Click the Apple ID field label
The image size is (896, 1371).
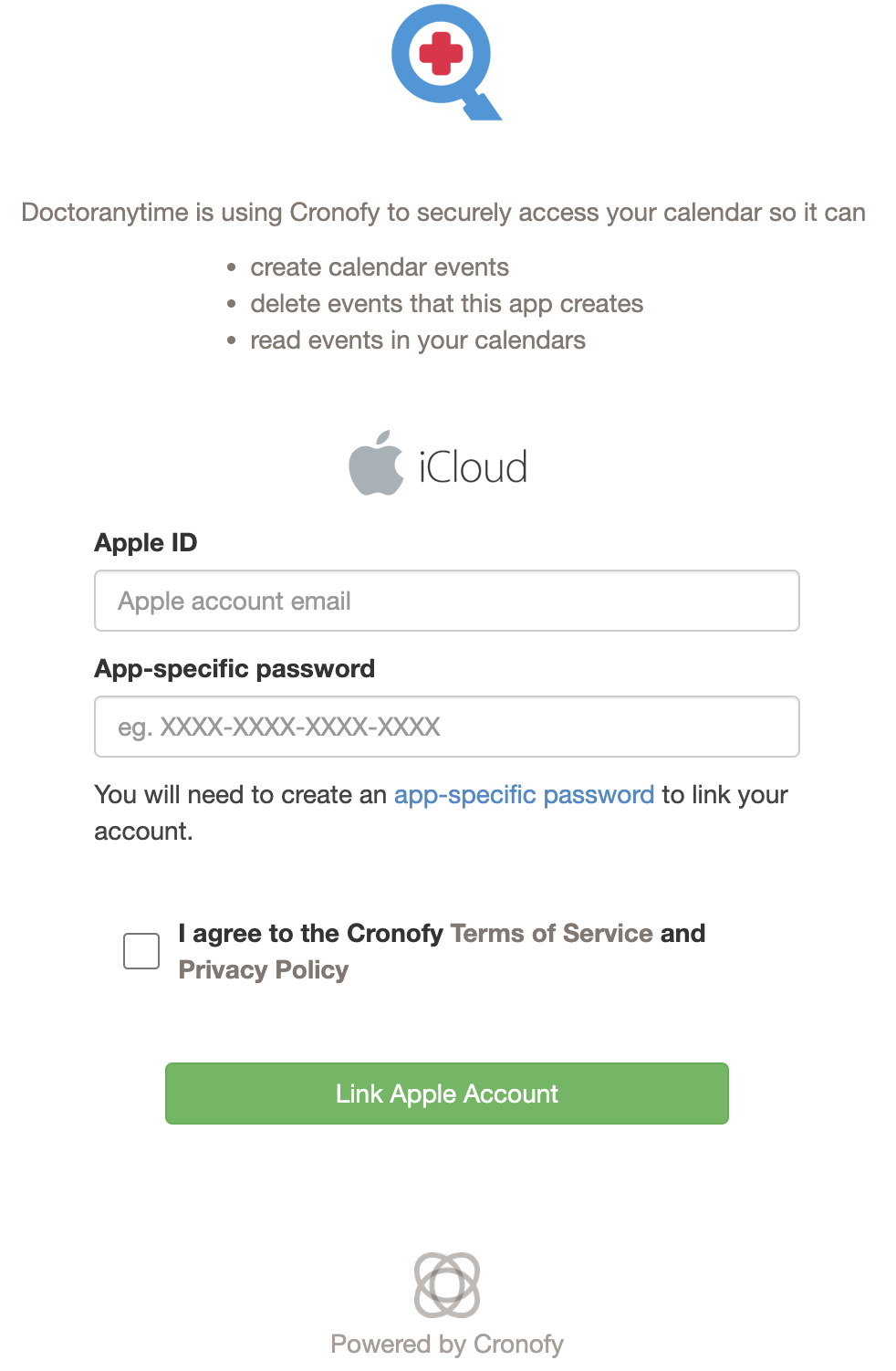146,542
